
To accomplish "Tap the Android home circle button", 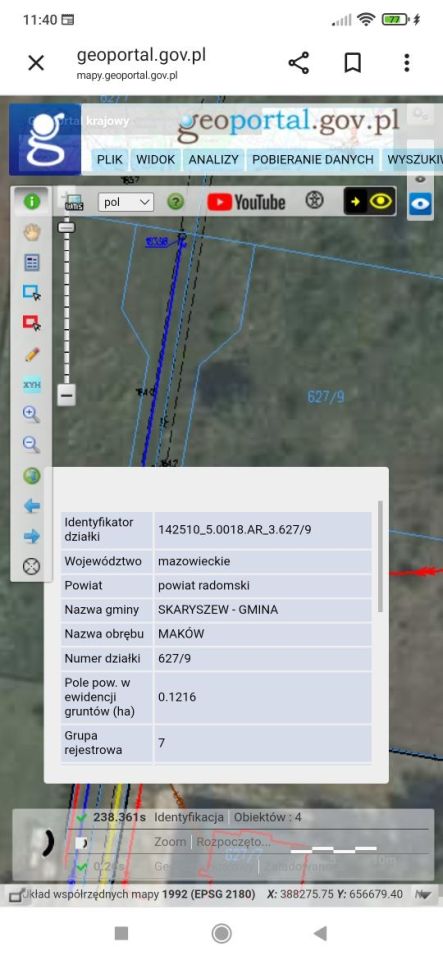I will click(221, 933).
